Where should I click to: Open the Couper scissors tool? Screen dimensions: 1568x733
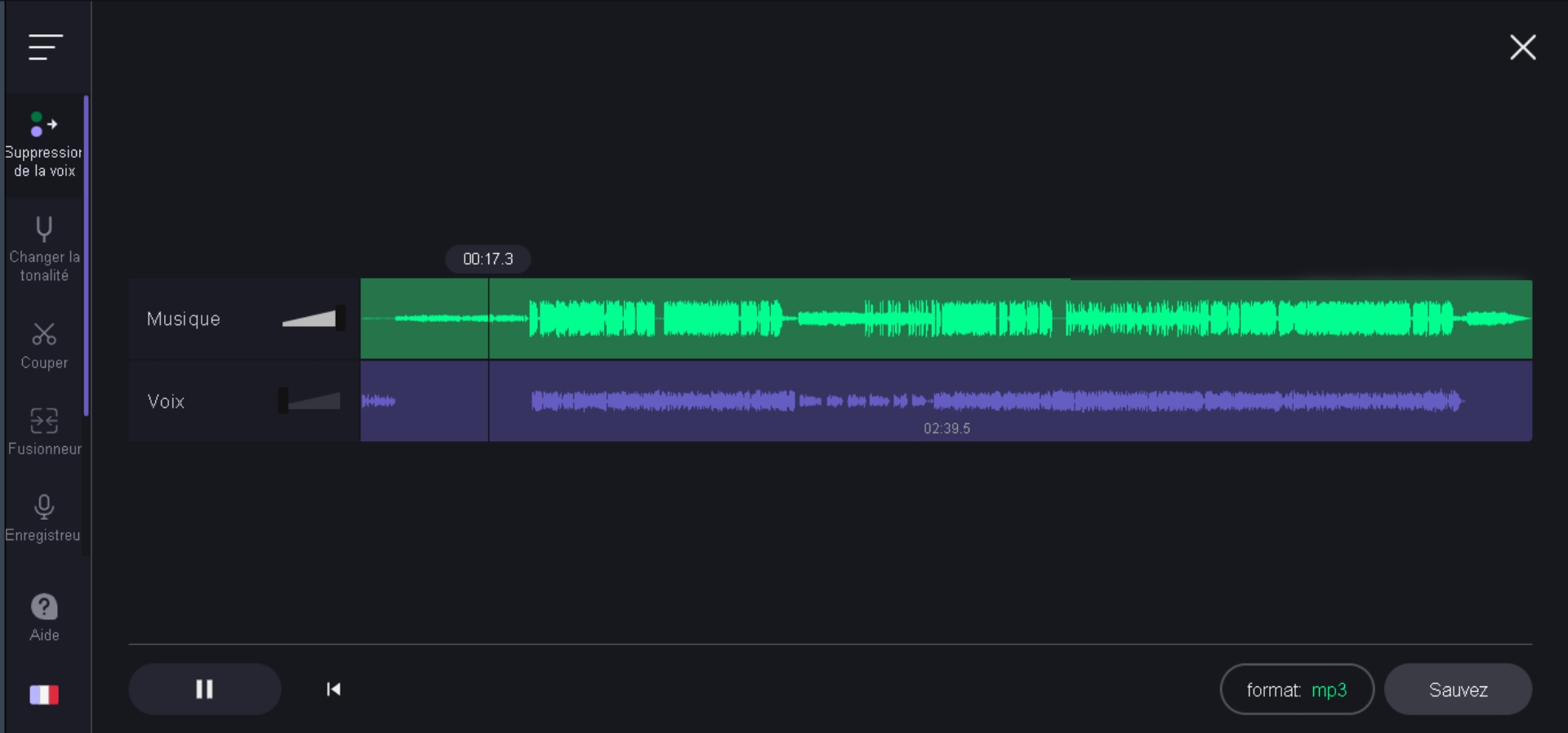pos(44,346)
